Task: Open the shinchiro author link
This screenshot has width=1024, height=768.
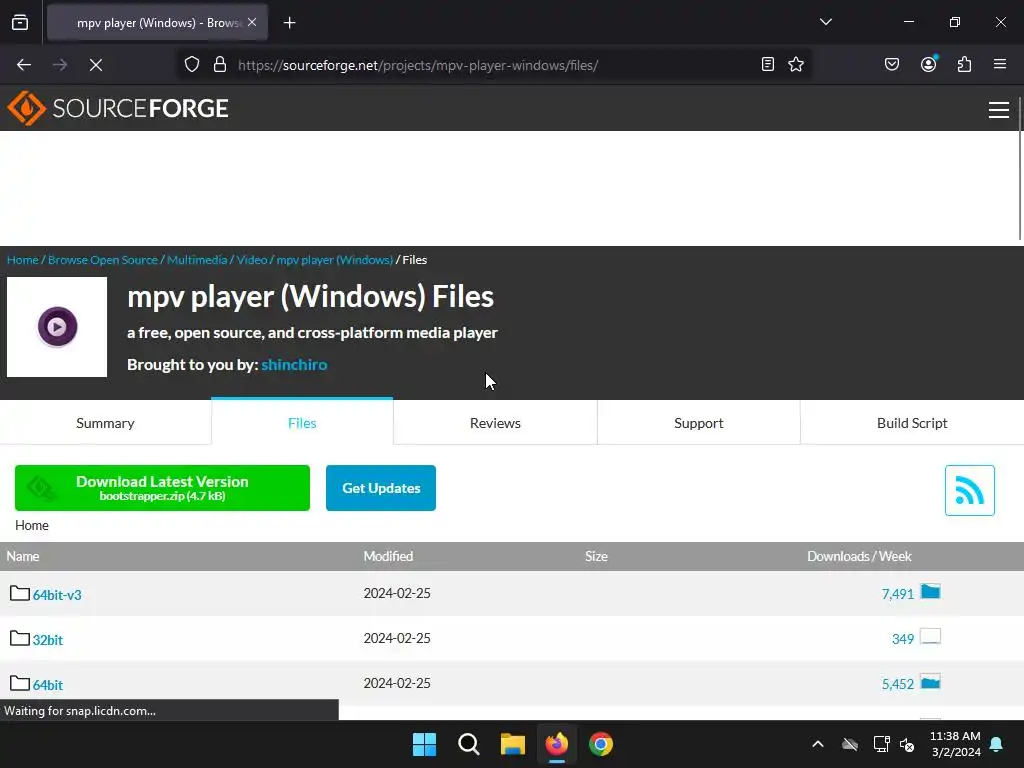Action: (x=294, y=364)
